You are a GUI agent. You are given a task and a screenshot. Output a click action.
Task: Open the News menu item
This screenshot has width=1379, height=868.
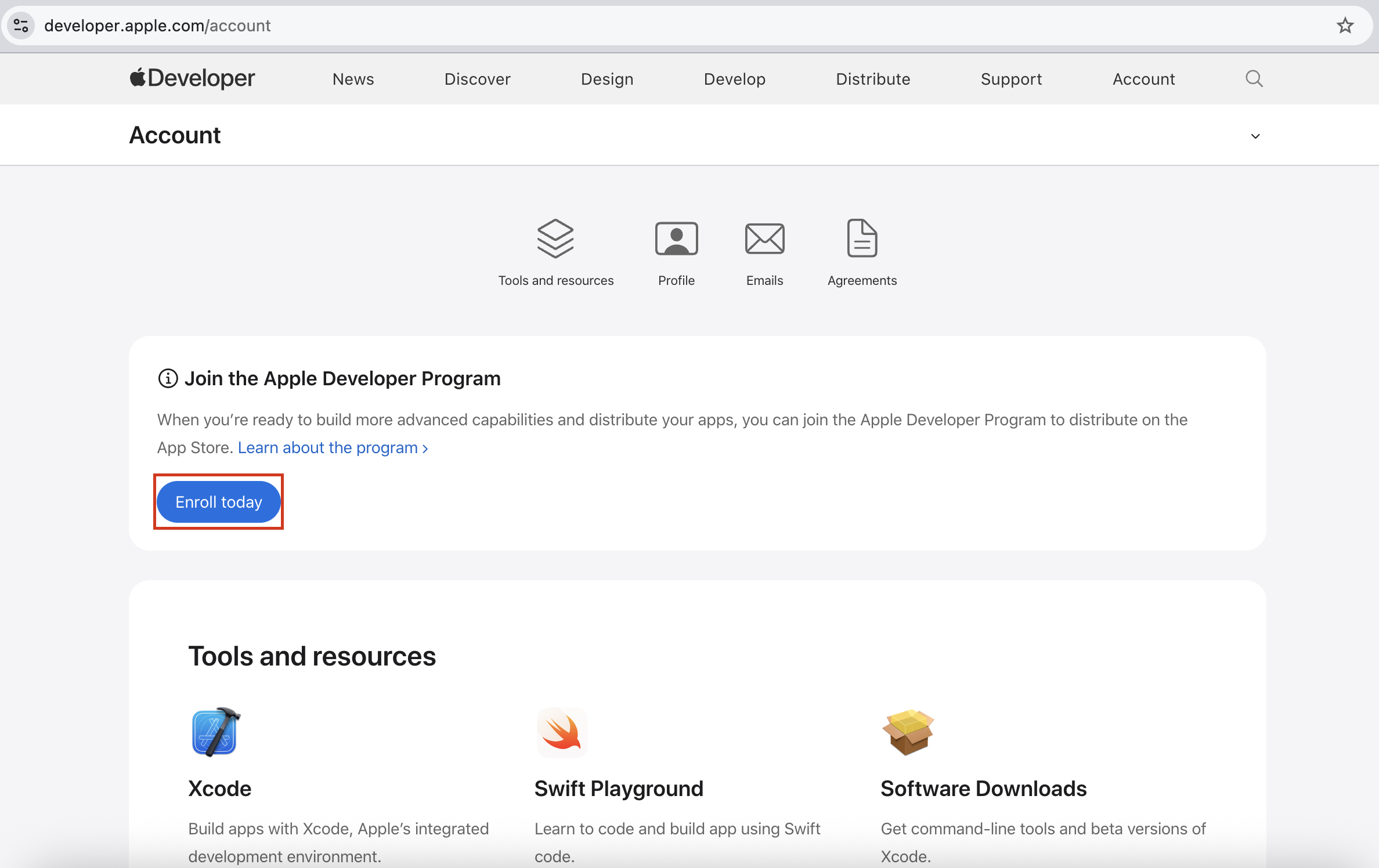(353, 79)
